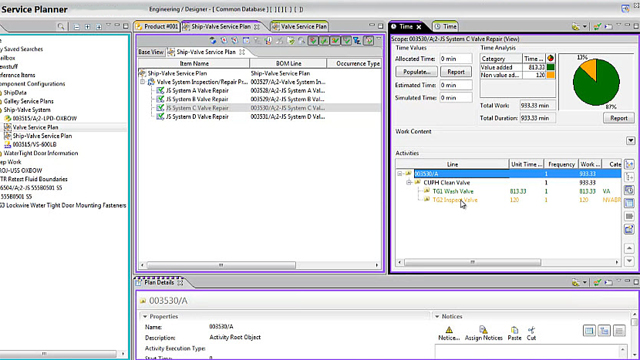The width and height of the screenshot is (640, 360).
Task: Click the search magnifier in the left navigation panel
Action: click(x=61, y=27)
